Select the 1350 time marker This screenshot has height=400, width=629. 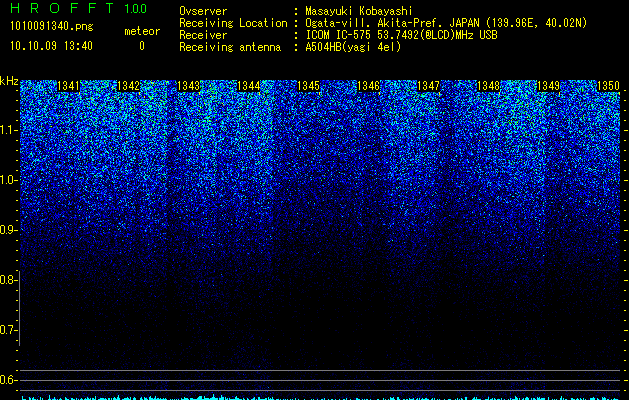coord(609,86)
